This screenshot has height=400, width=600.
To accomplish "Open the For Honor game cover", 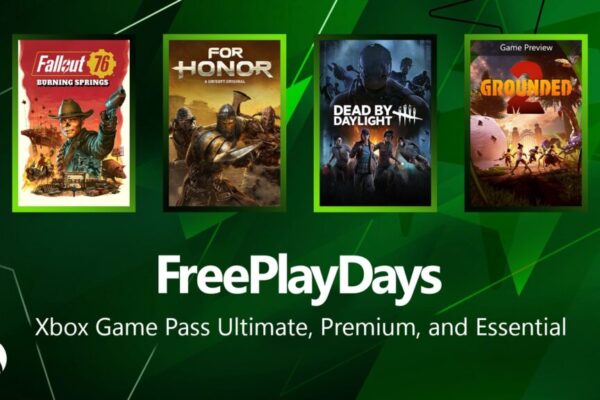I will click(x=225, y=123).
